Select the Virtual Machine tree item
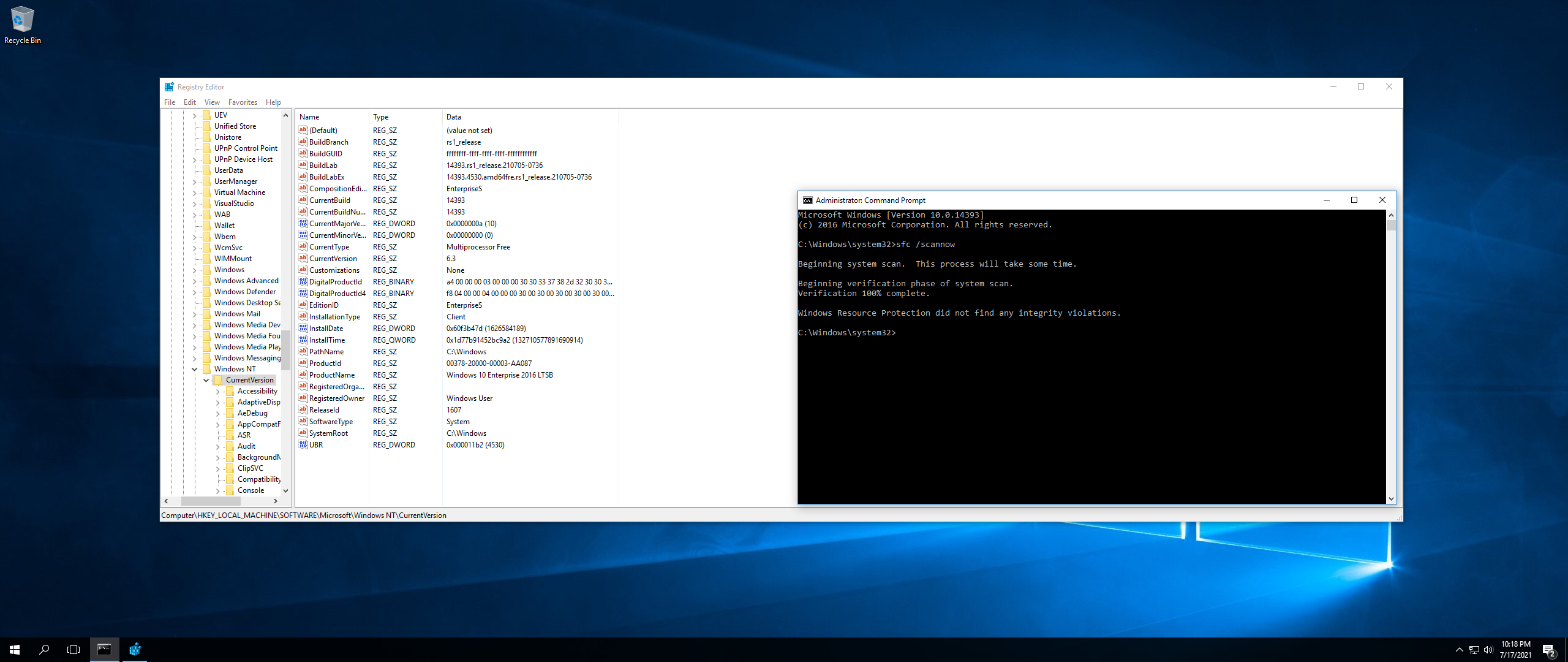The height and width of the screenshot is (662, 1568). pos(239,192)
